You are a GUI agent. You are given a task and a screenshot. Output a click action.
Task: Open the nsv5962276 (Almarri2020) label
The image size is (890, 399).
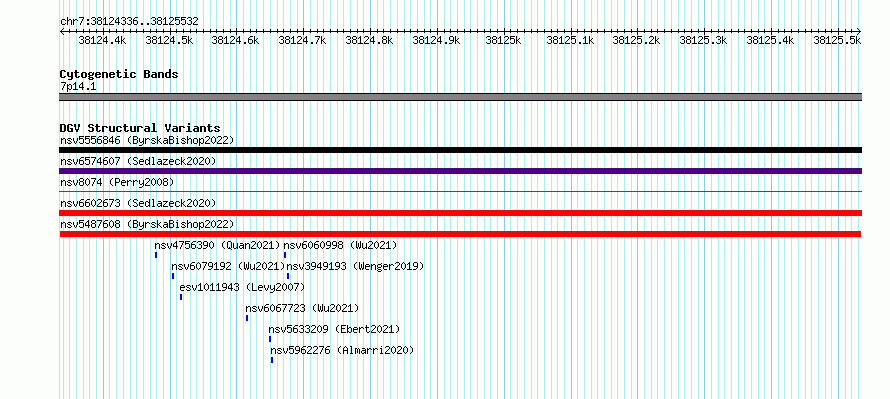pyautogui.click(x=342, y=350)
